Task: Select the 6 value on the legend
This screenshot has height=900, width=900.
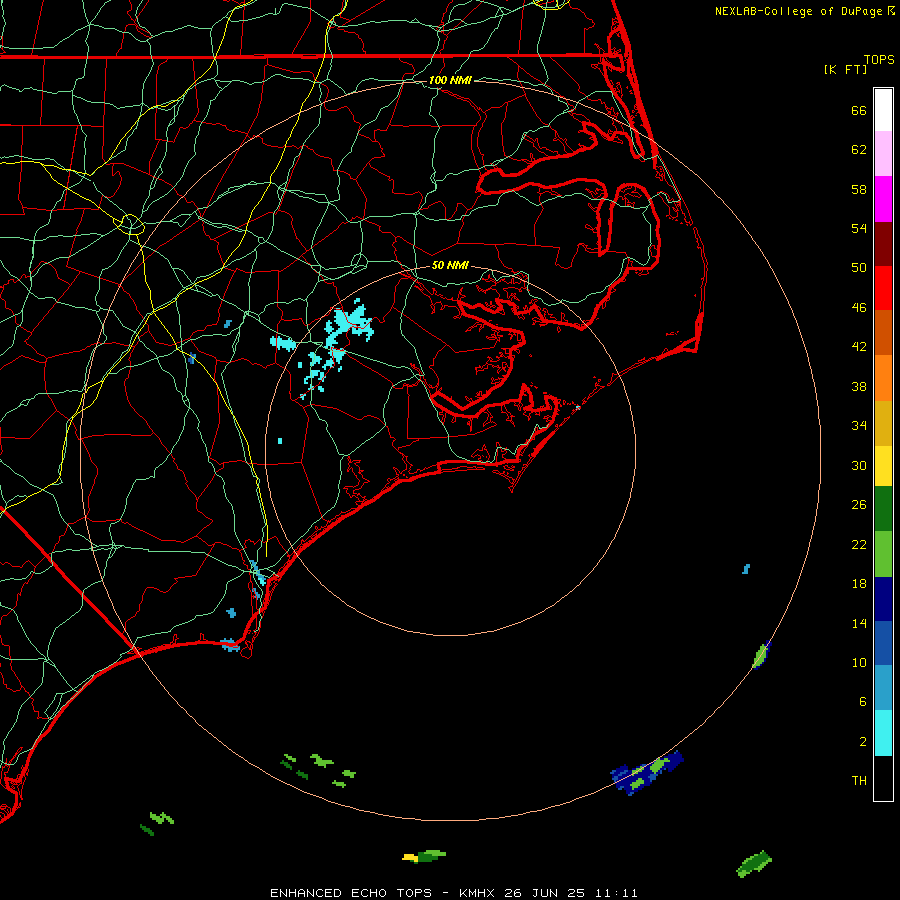Action: point(863,702)
